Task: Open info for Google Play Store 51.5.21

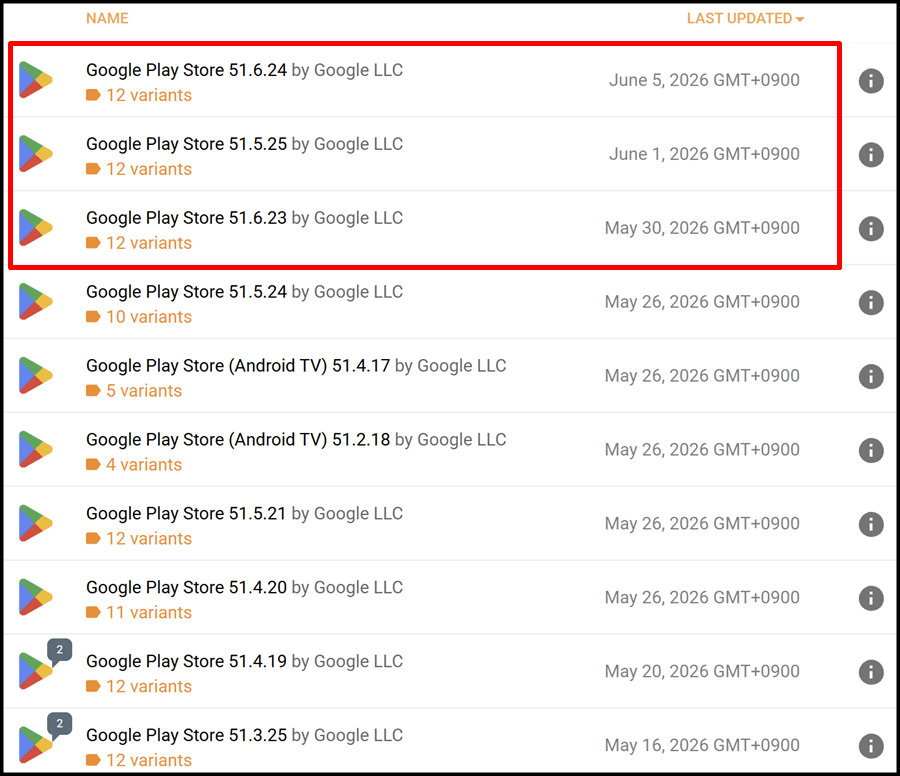Action: pos(871,525)
